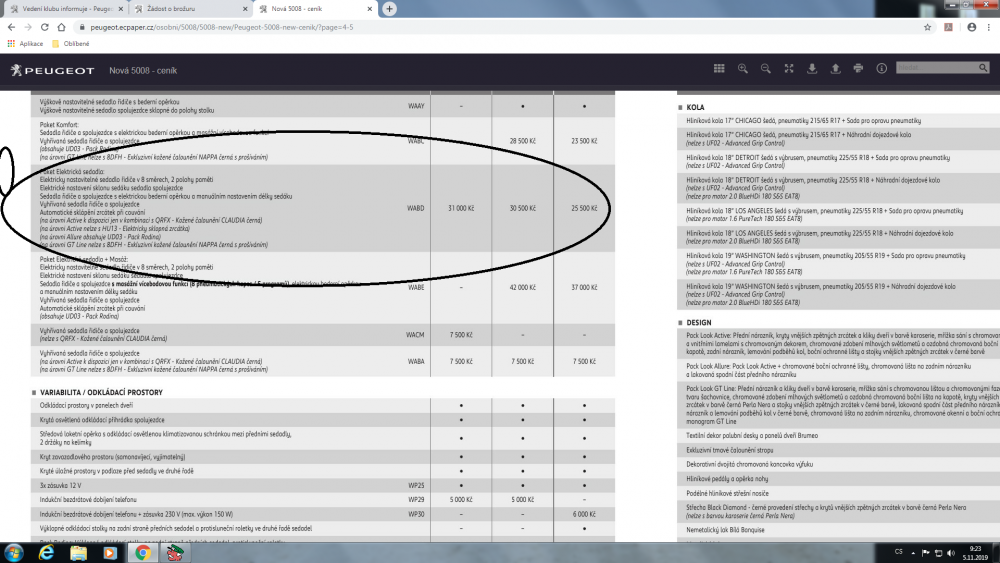Image resolution: width=1000 pixels, height=563 pixels.
Task: Open the media player taskbar icon
Action: point(110,553)
